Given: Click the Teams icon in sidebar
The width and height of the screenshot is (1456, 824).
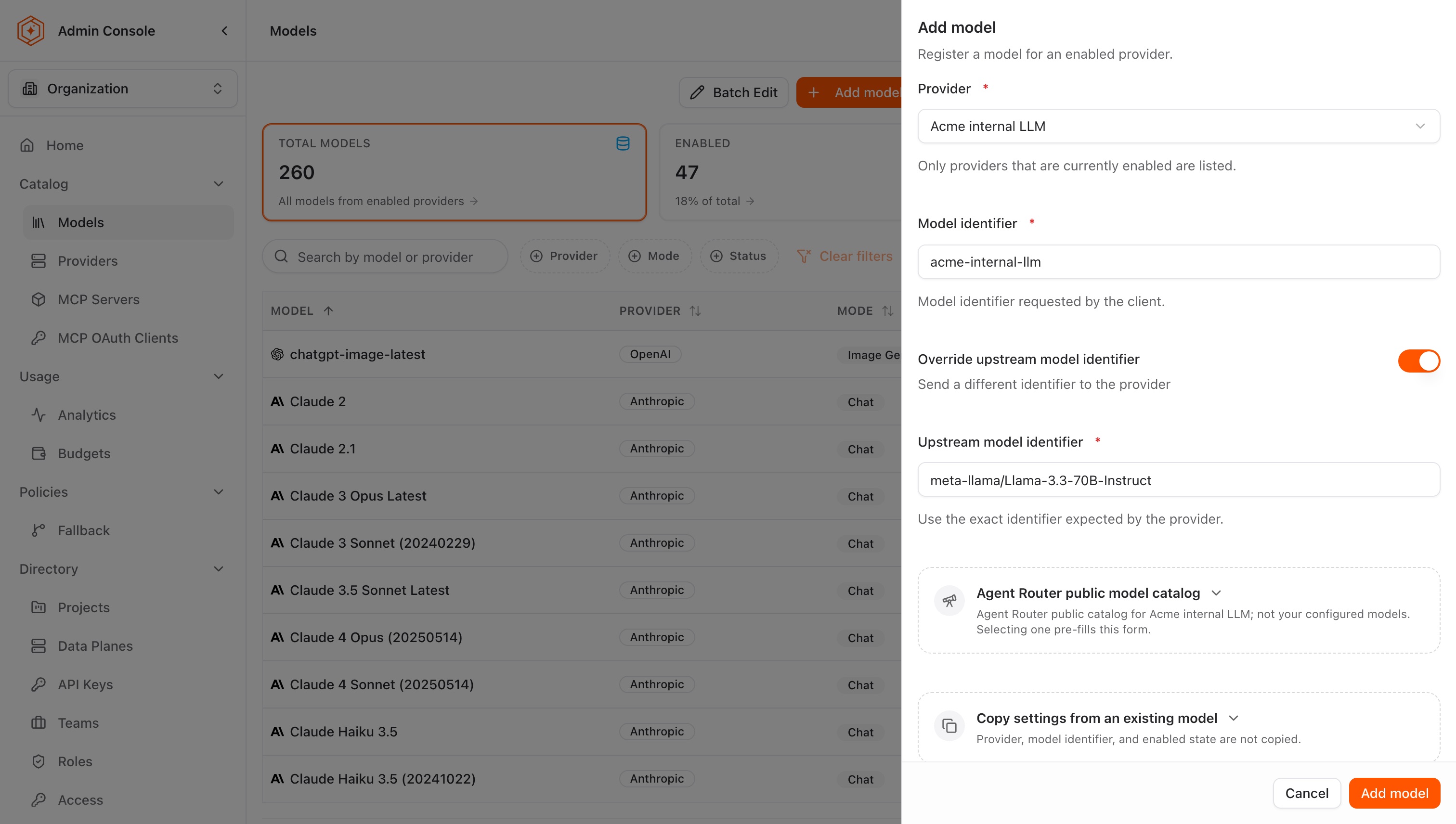Looking at the screenshot, I should [39, 723].
